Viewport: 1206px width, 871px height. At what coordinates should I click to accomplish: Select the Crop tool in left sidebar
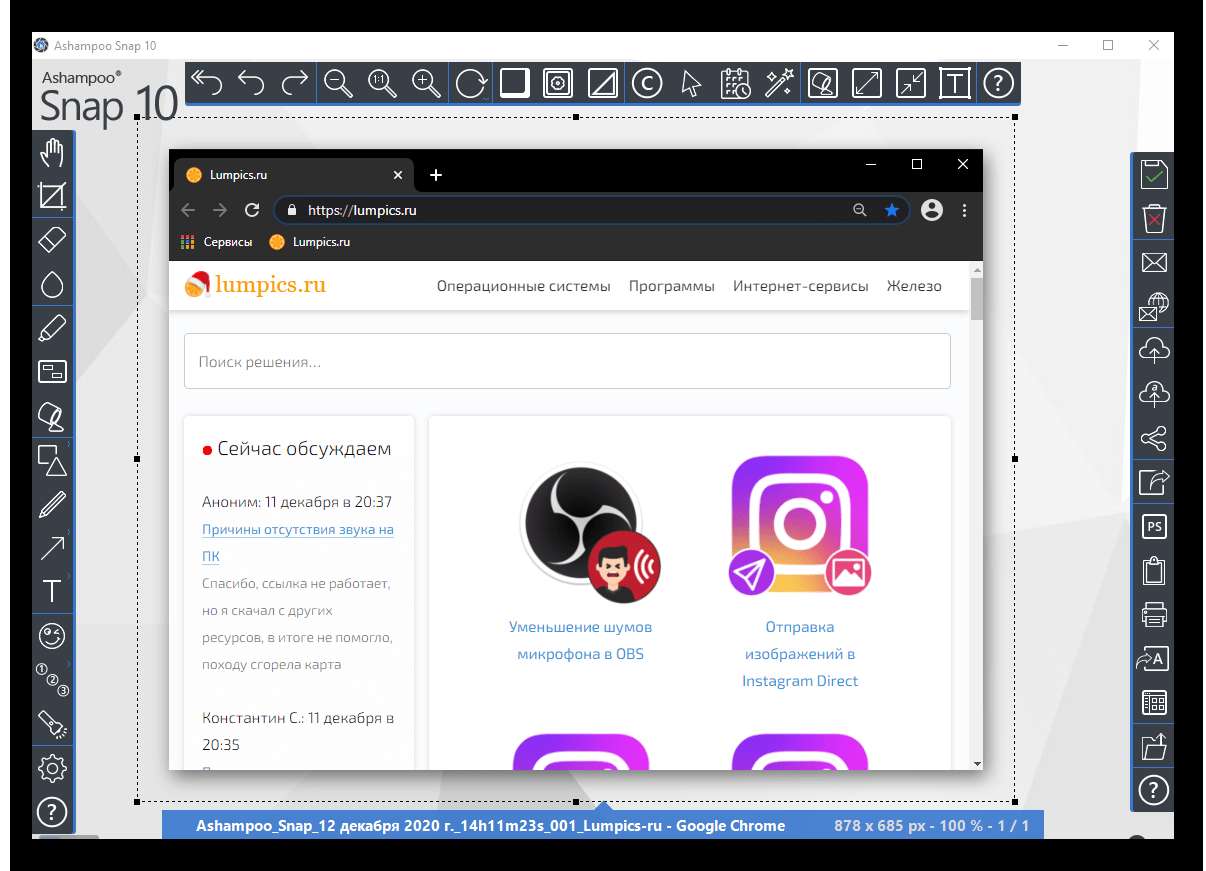(x=52, y=196)
